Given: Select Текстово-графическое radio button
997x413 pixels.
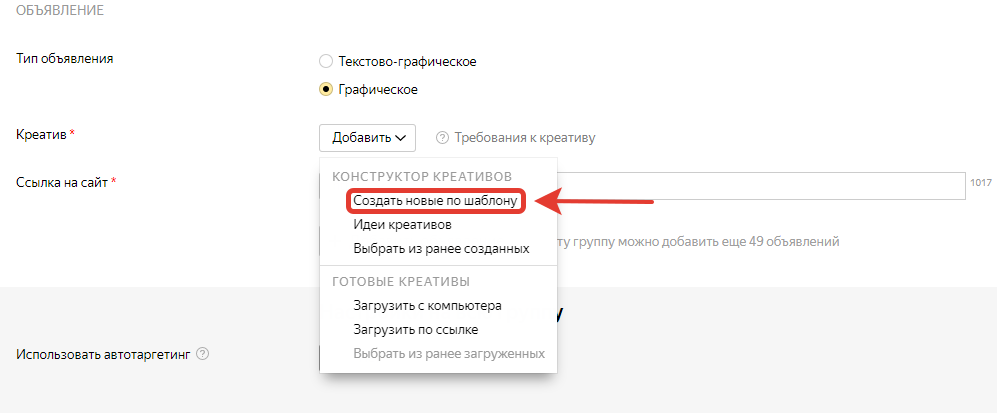Looking at the screenshot, I should [326, 62].
